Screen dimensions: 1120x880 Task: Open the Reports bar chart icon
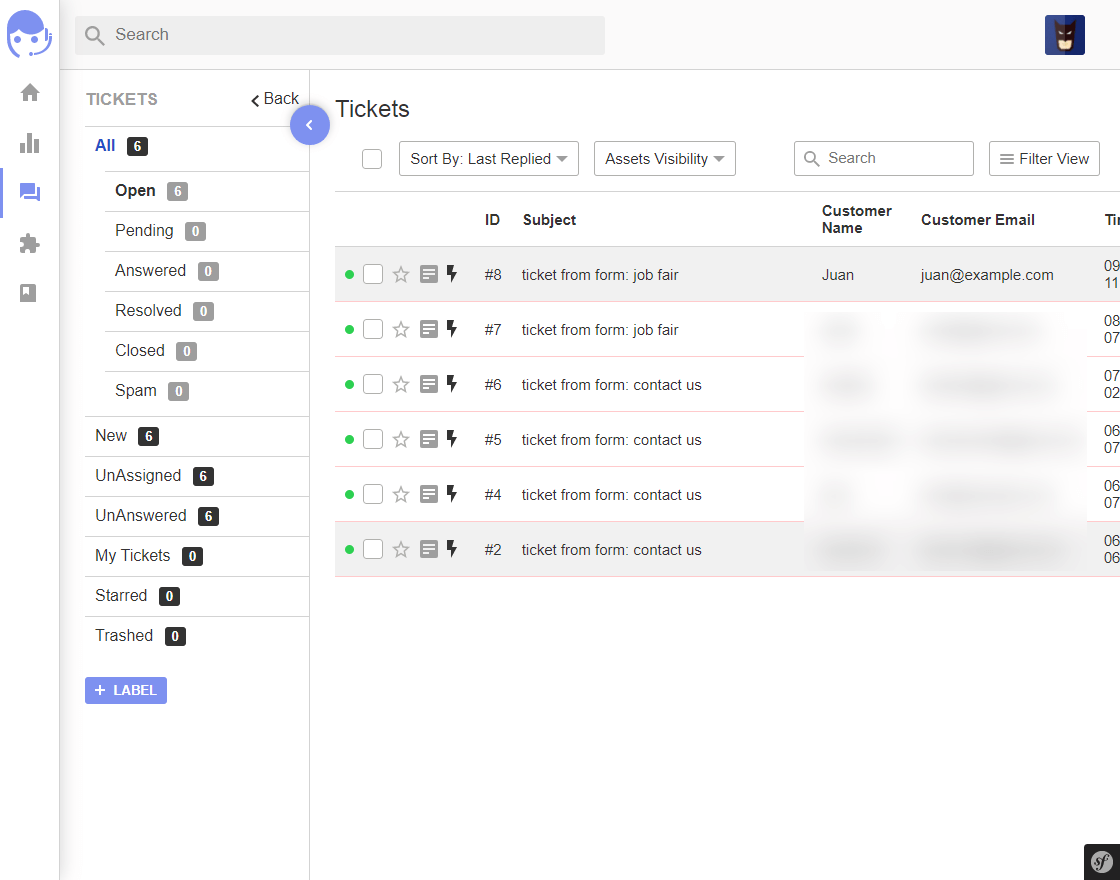30,143
